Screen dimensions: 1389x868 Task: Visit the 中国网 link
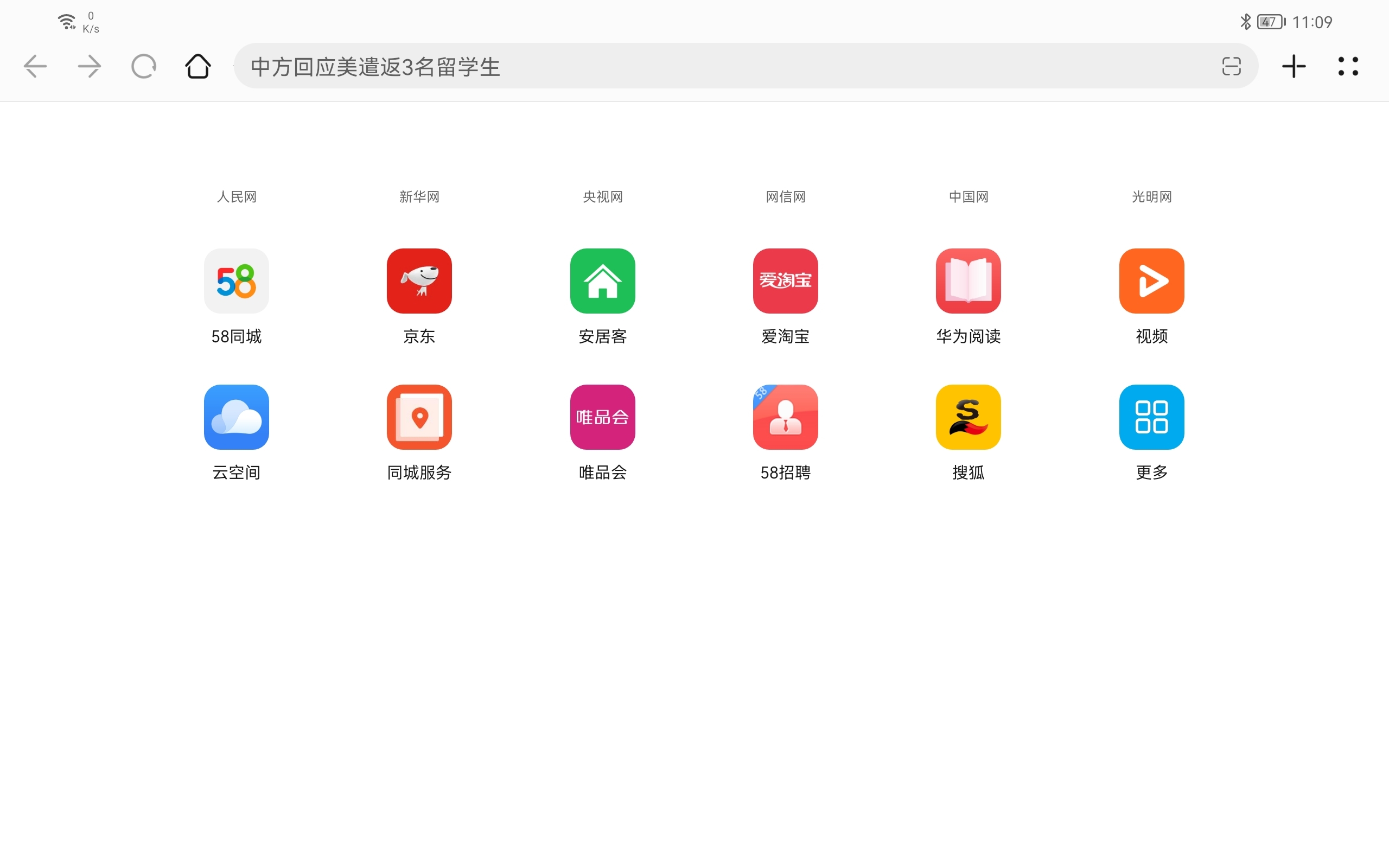(969, 197)
